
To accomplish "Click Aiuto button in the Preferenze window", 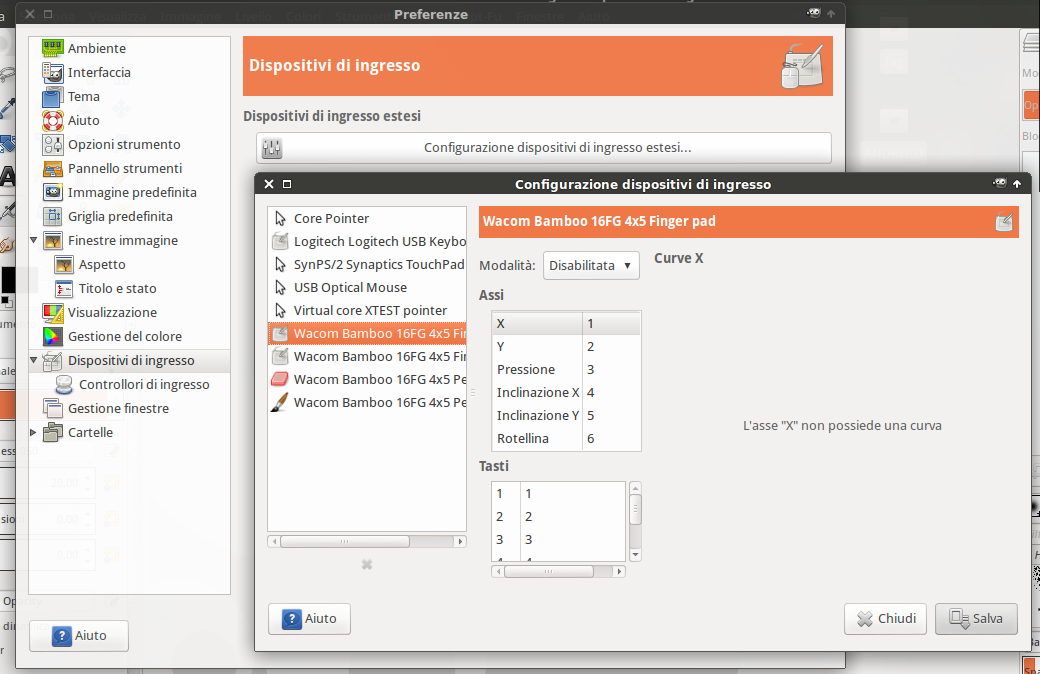I will 79,636.
